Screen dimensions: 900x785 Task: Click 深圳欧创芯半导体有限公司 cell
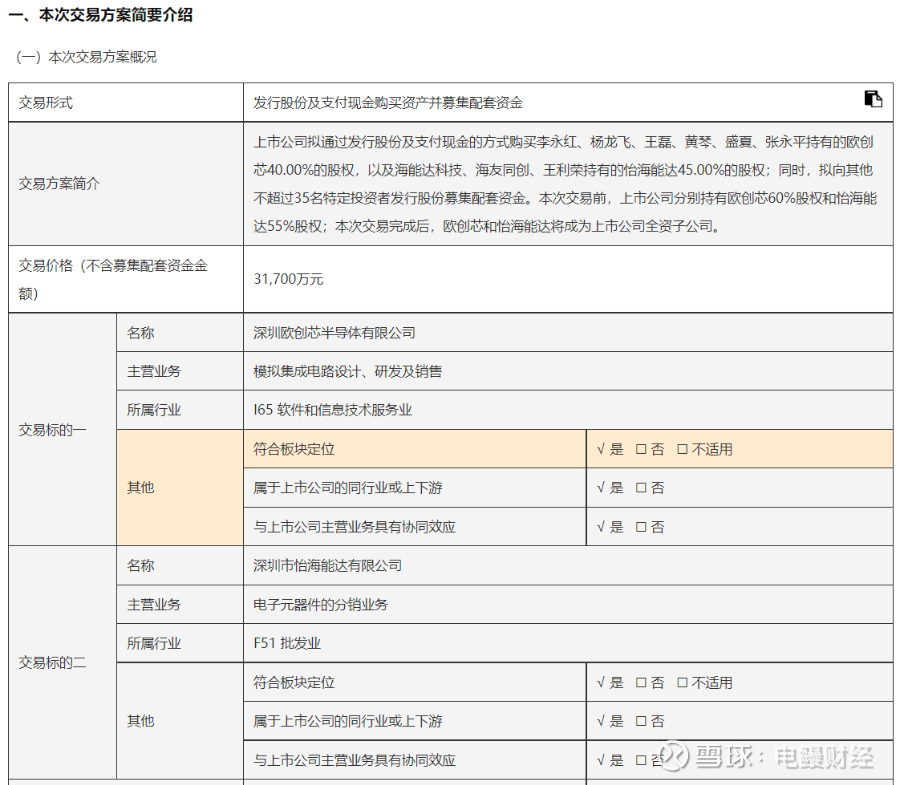(x=568, y=333)
